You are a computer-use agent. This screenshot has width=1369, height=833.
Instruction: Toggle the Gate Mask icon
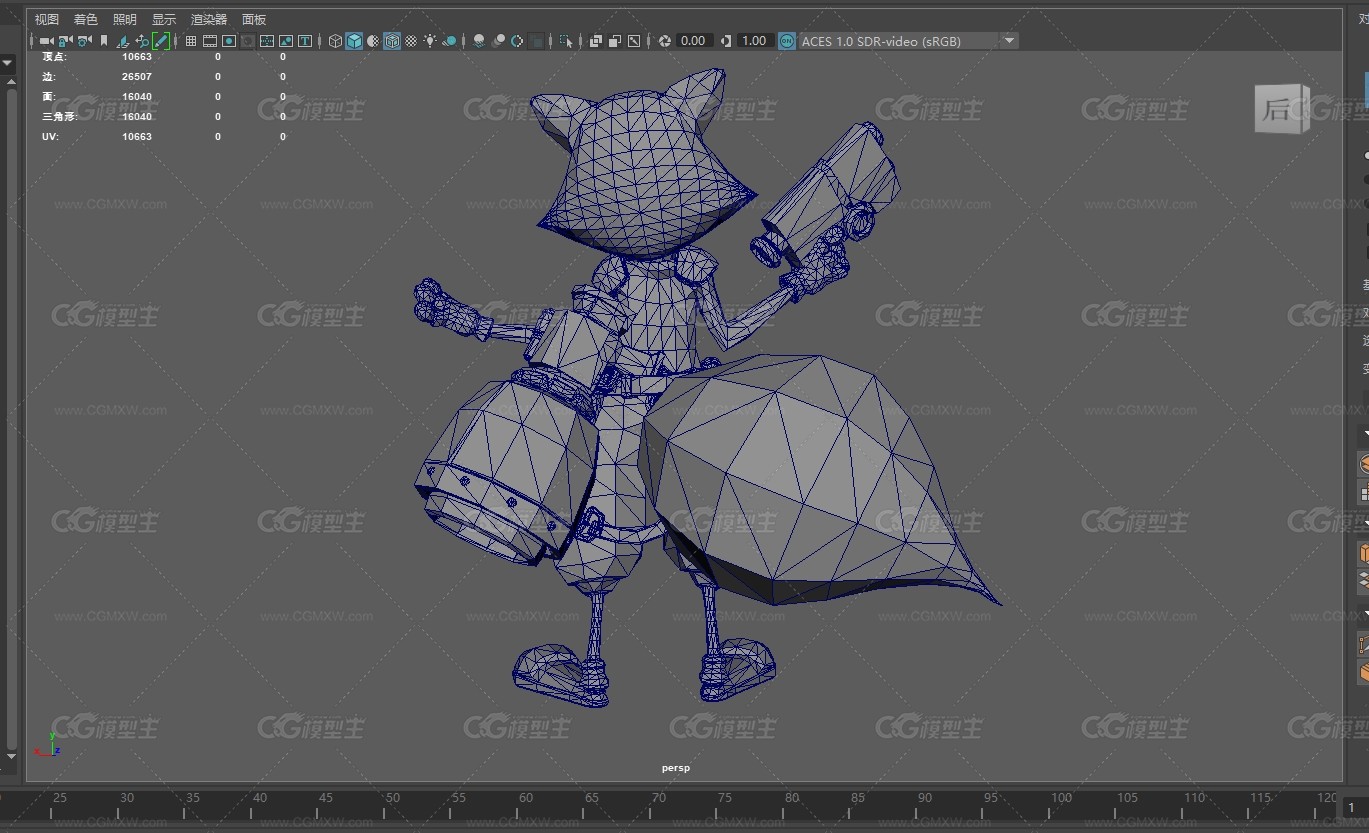point(248,41)
